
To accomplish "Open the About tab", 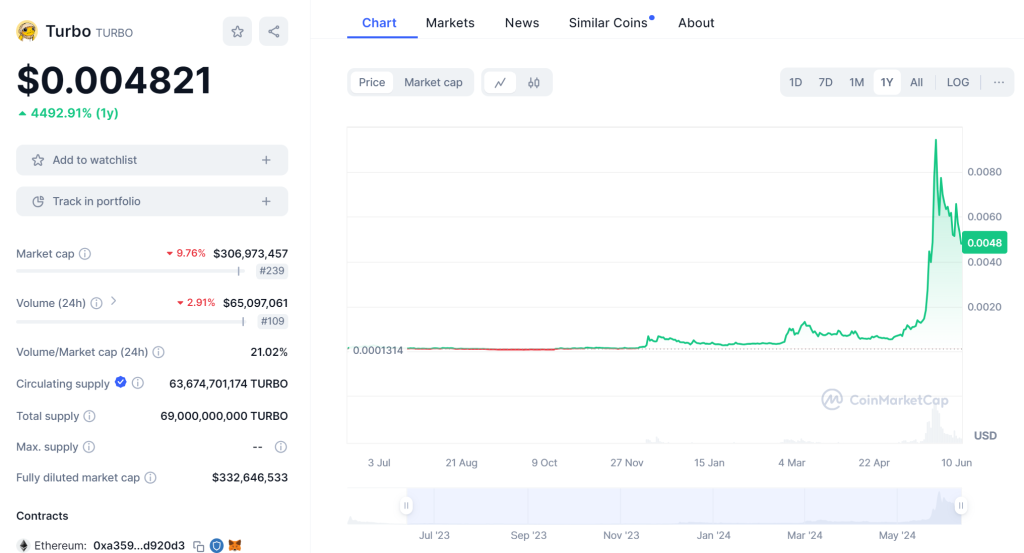I will (696, 23).
